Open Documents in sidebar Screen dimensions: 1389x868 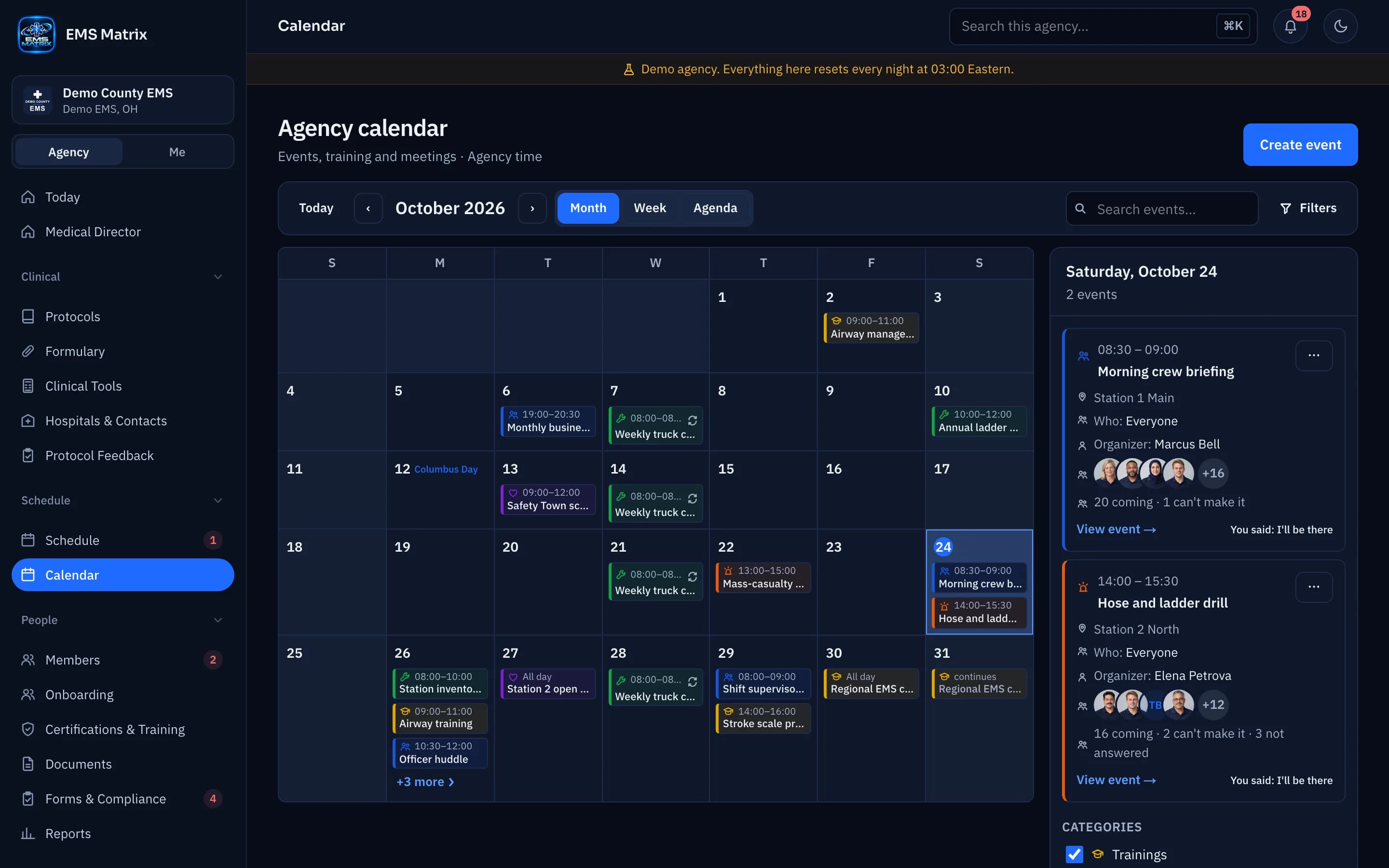pyautogui.click(x=123, y=764)
